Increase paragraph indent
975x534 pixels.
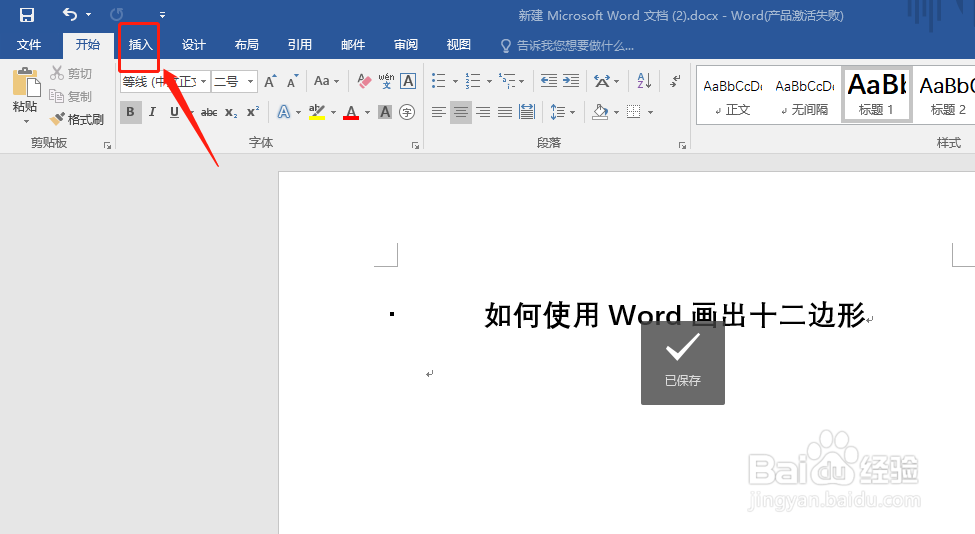[x=571, y=81]
